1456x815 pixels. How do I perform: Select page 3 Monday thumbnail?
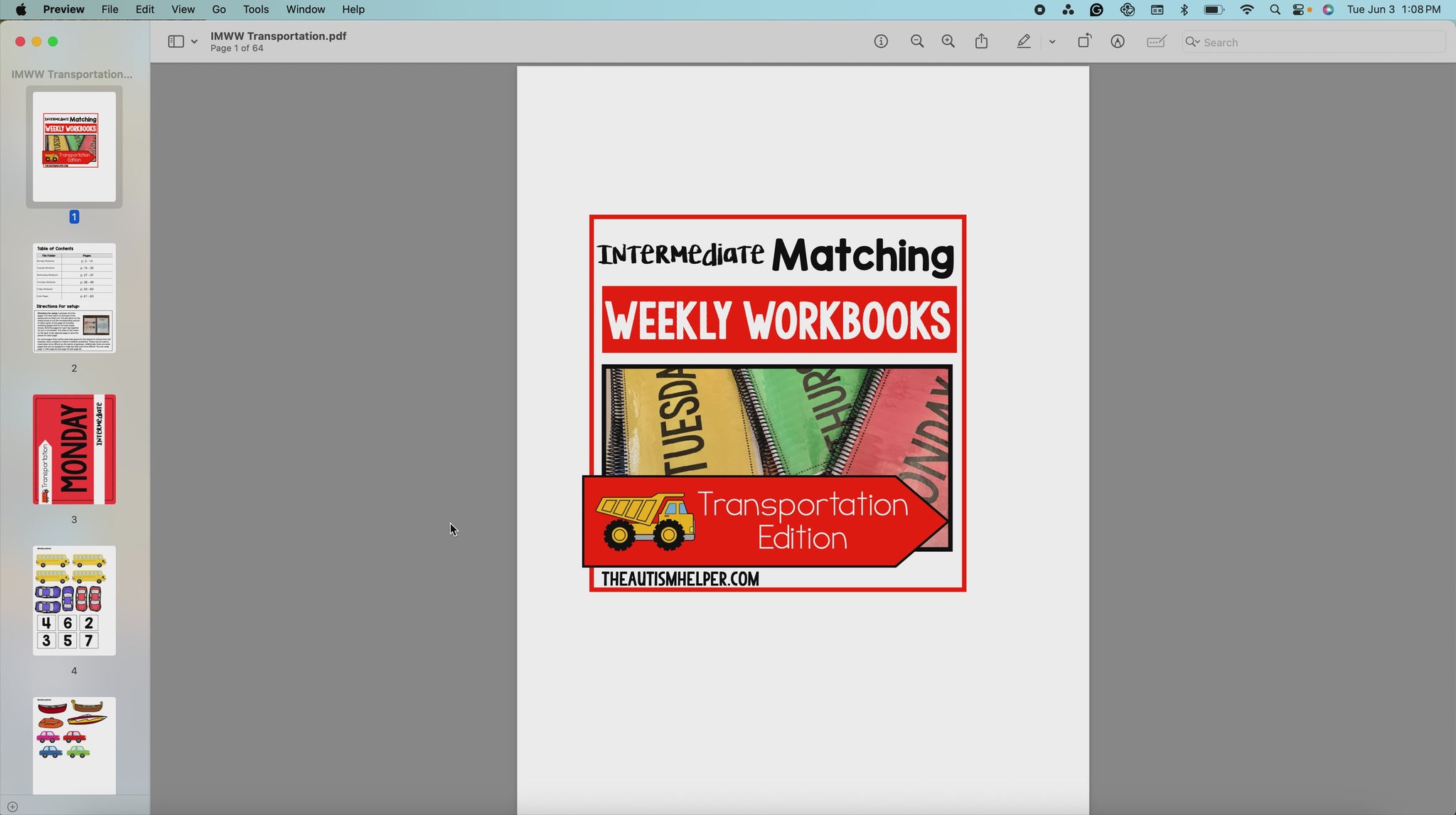tap(74, 449)
